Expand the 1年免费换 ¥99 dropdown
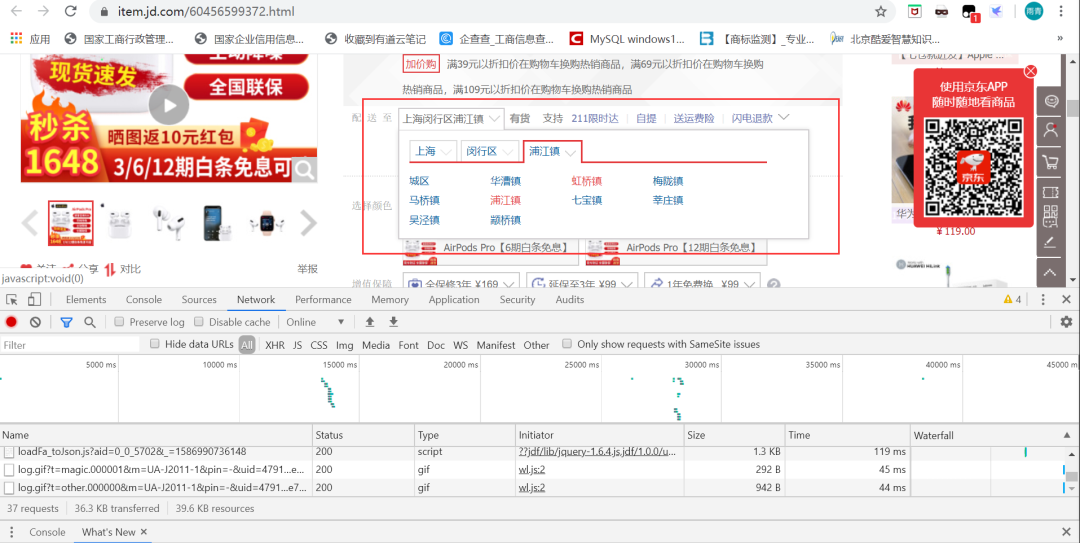Image resolution: width=1080 pixels, height=543 pixels. [x=703, y=284]
